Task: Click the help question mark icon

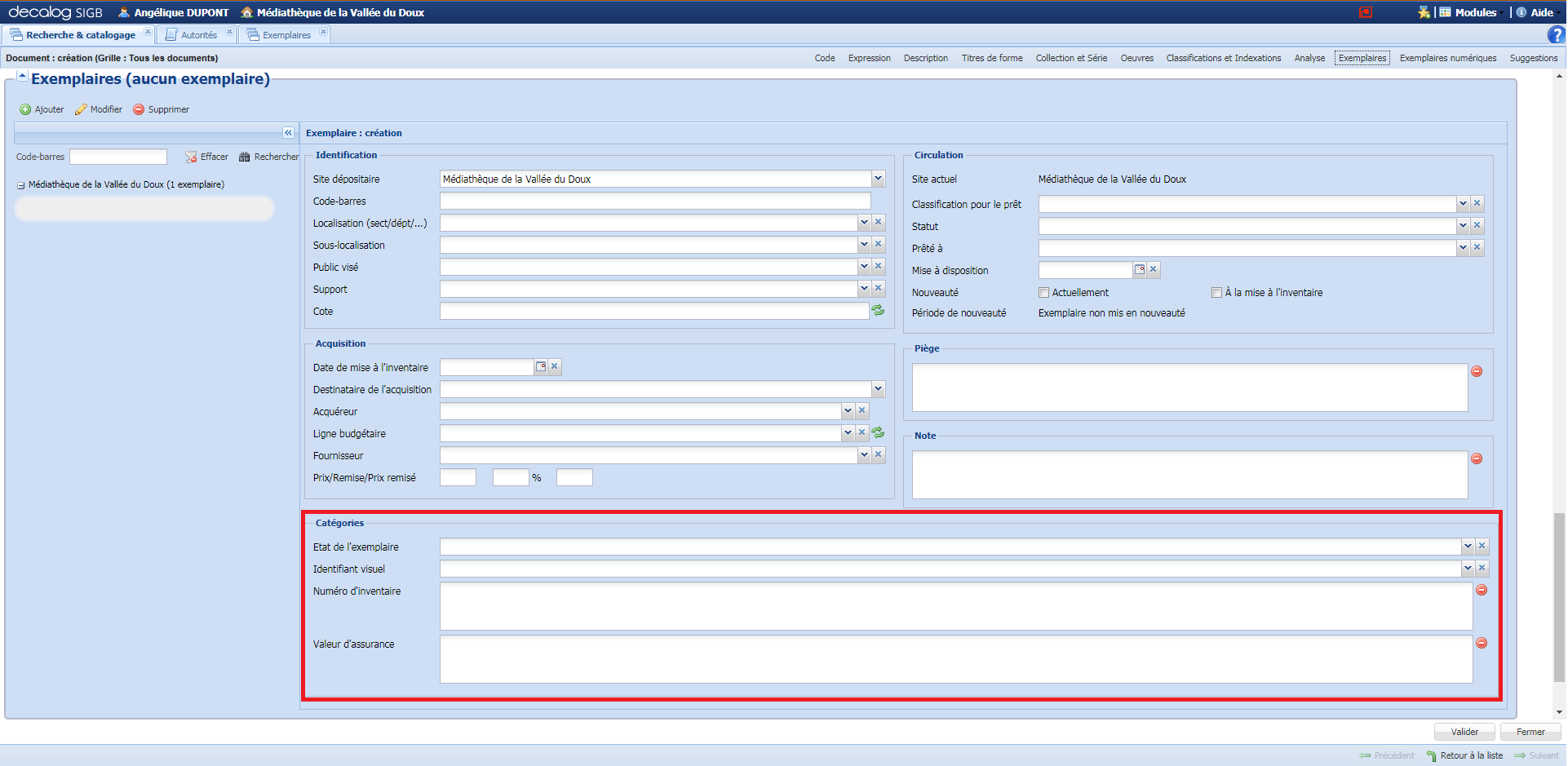Action: 1558,34
